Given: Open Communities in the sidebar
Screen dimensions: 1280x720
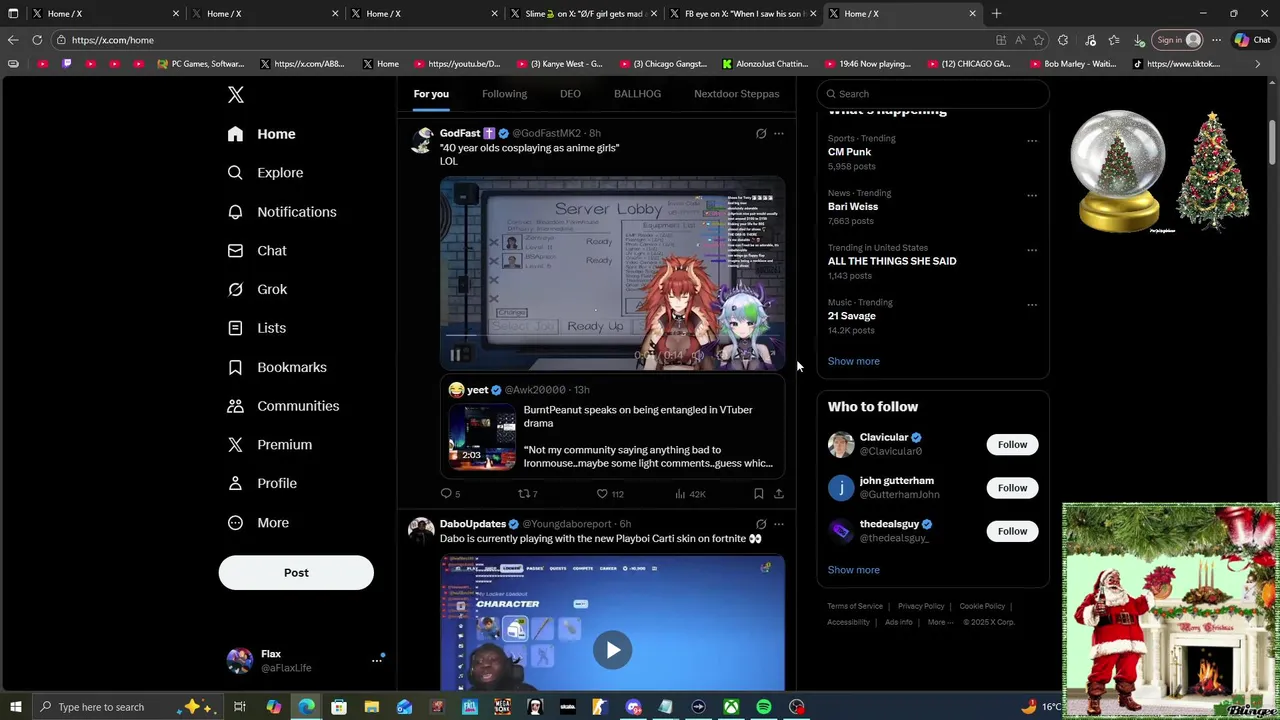Looking at the screenshot, I should coord(283,406).
